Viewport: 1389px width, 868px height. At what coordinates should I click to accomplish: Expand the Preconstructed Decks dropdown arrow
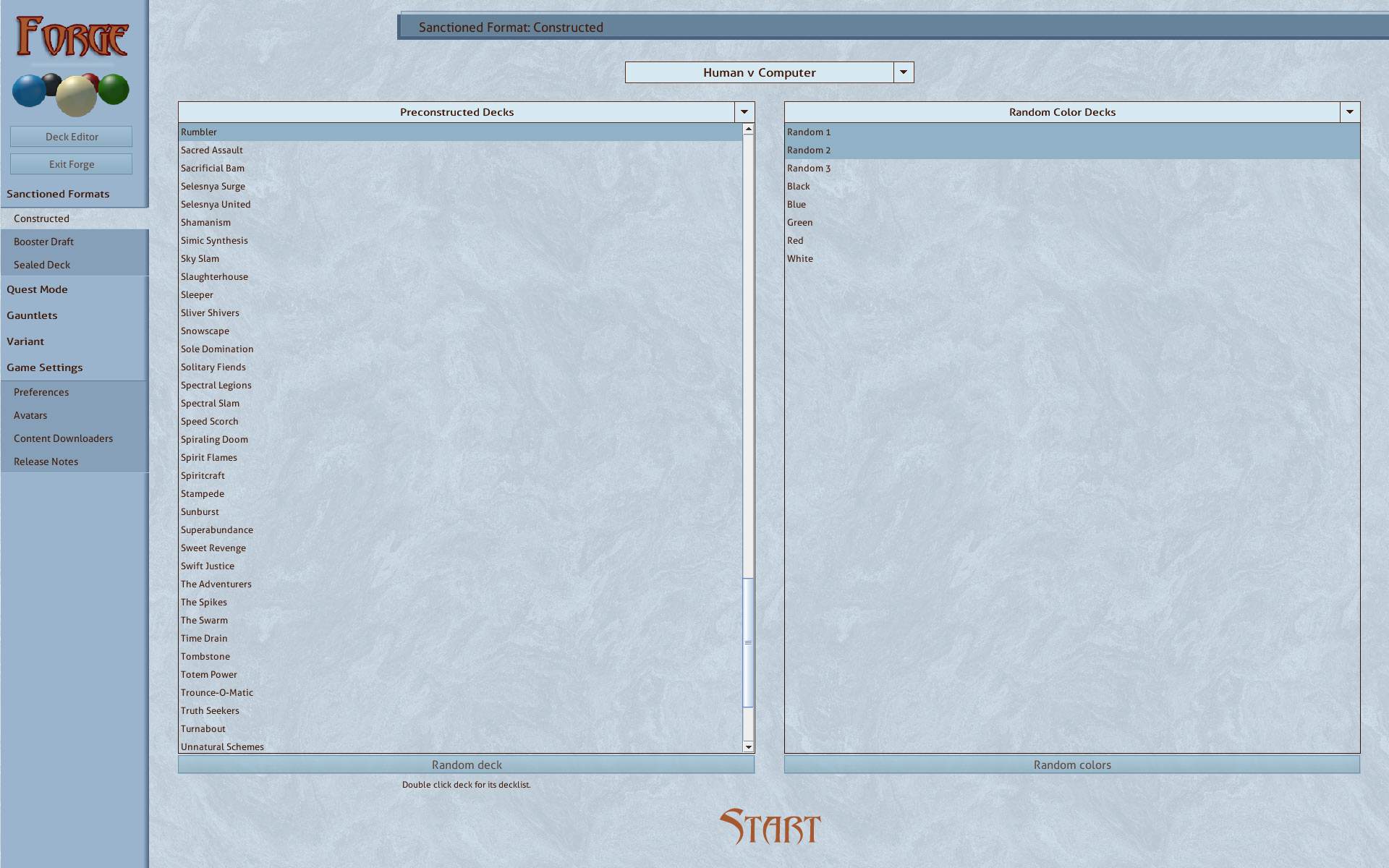tap(744, 112)
